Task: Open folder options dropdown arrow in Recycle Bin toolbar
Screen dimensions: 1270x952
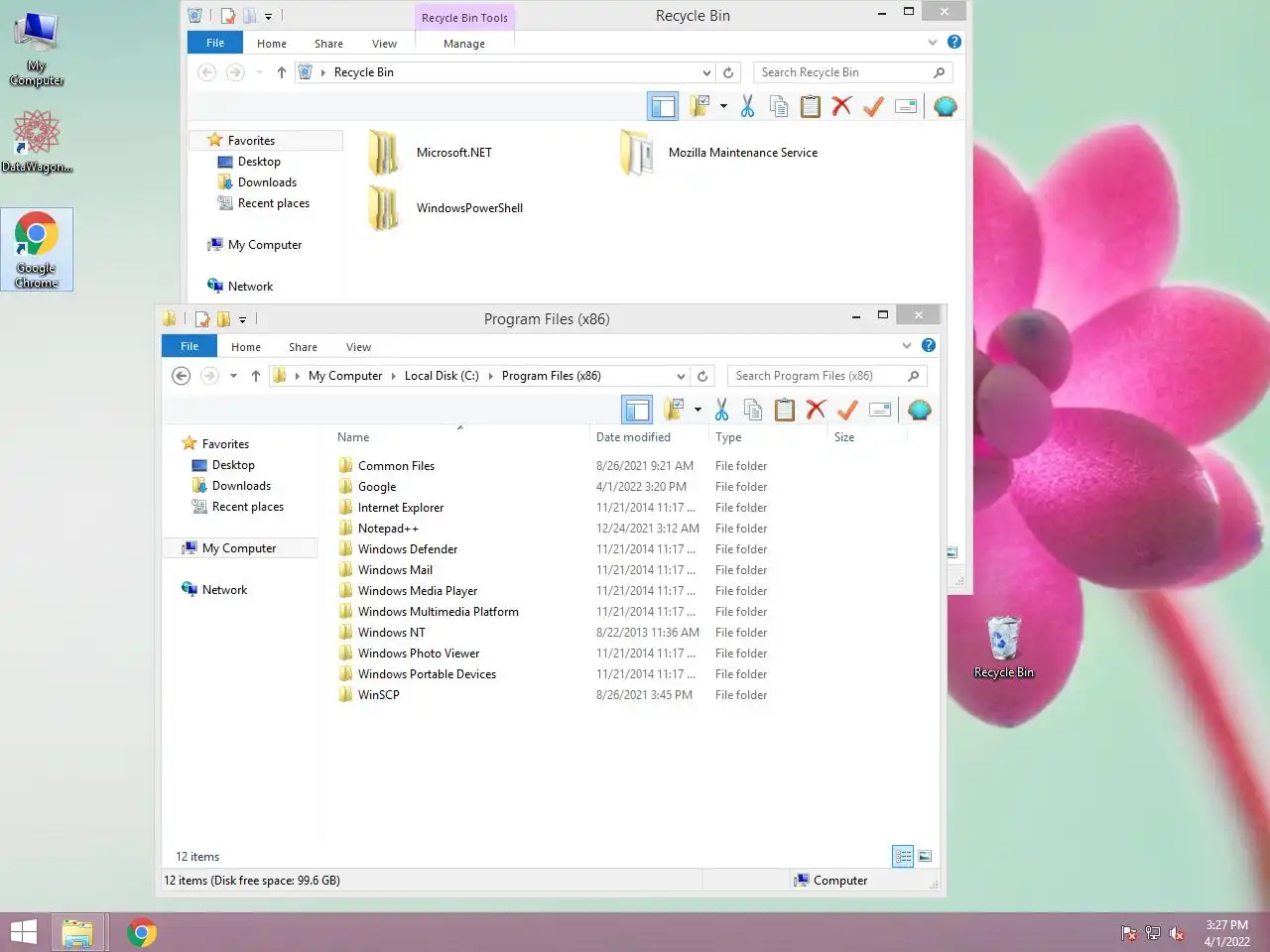Action: (723, 106)
